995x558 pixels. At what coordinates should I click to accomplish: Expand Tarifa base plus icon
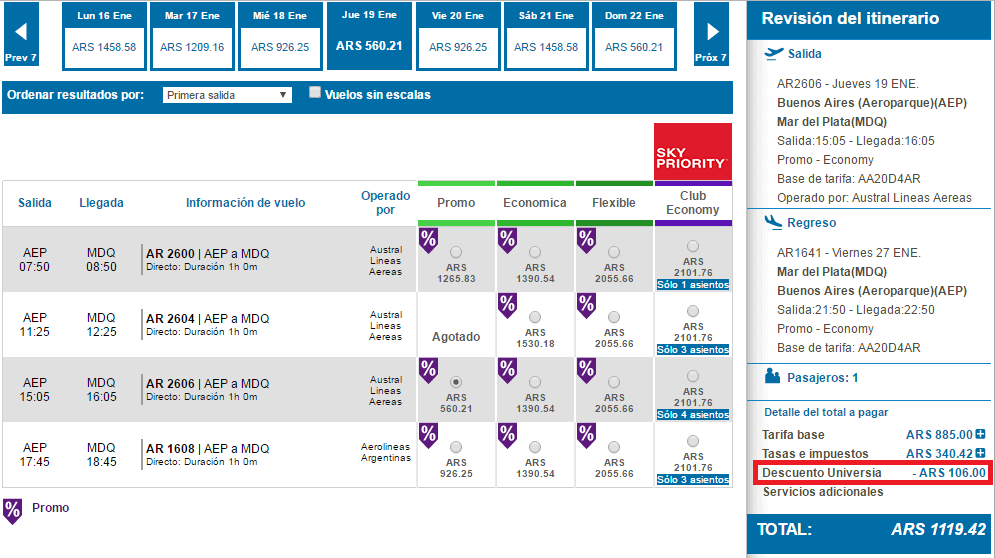(980, 434)
